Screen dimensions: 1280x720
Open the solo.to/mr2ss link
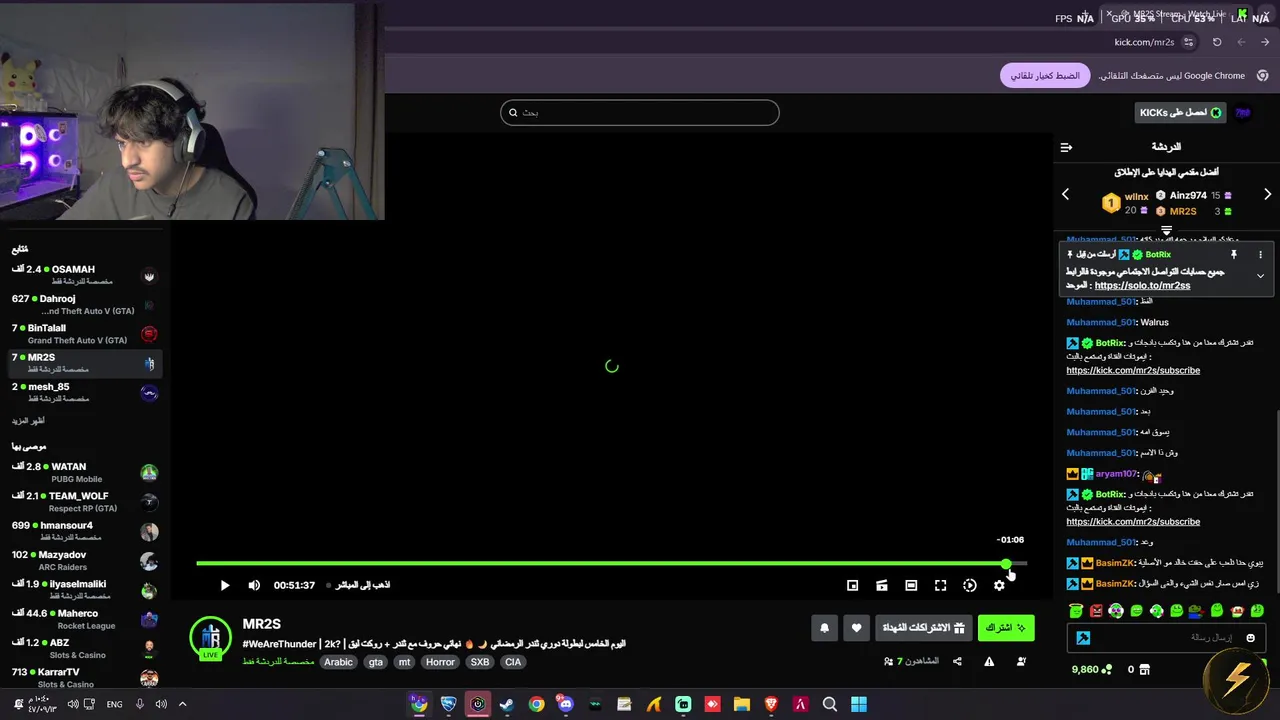[x=1142, y=285]
